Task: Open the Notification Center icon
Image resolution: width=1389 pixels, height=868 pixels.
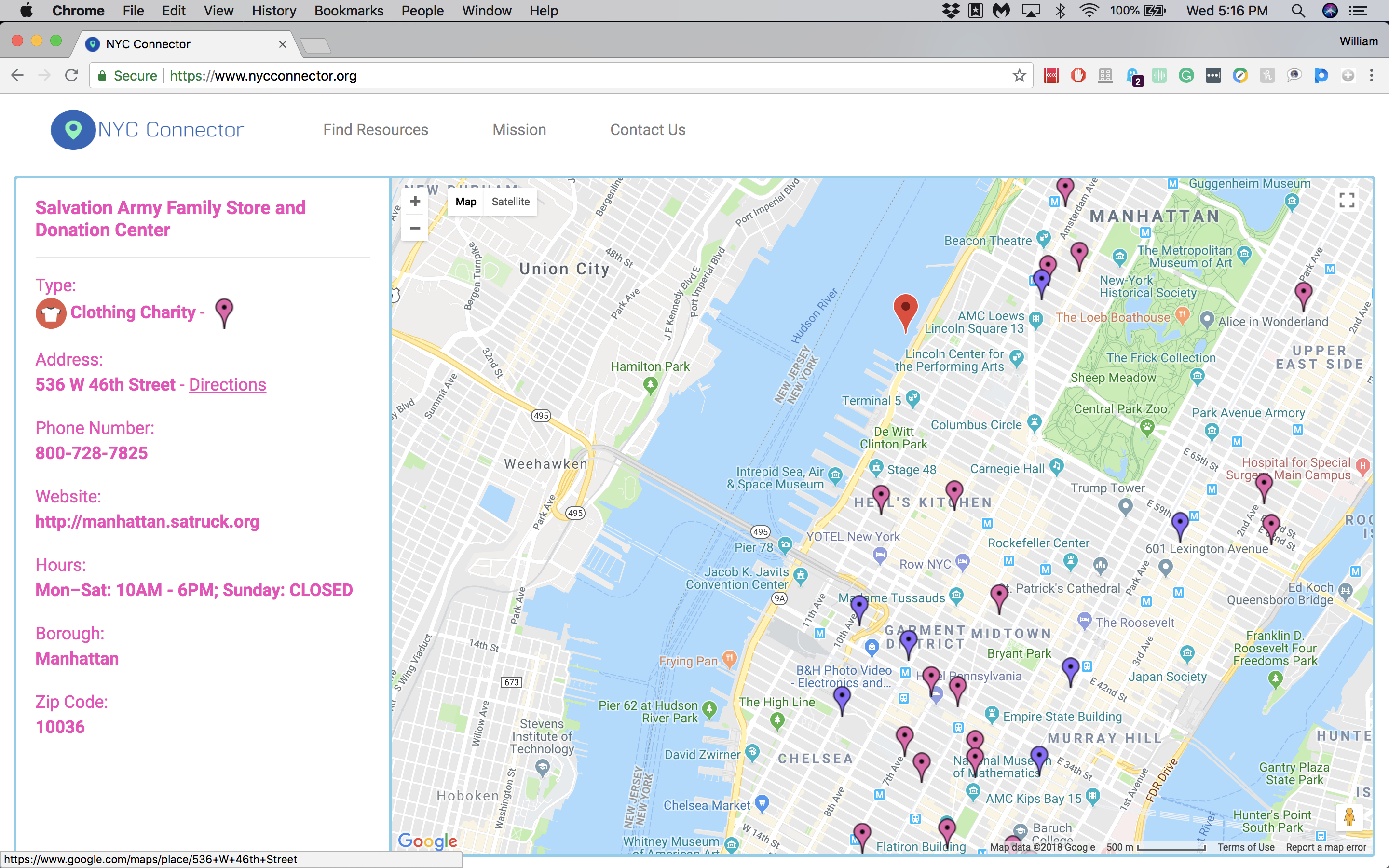Action: point(1358,11)
